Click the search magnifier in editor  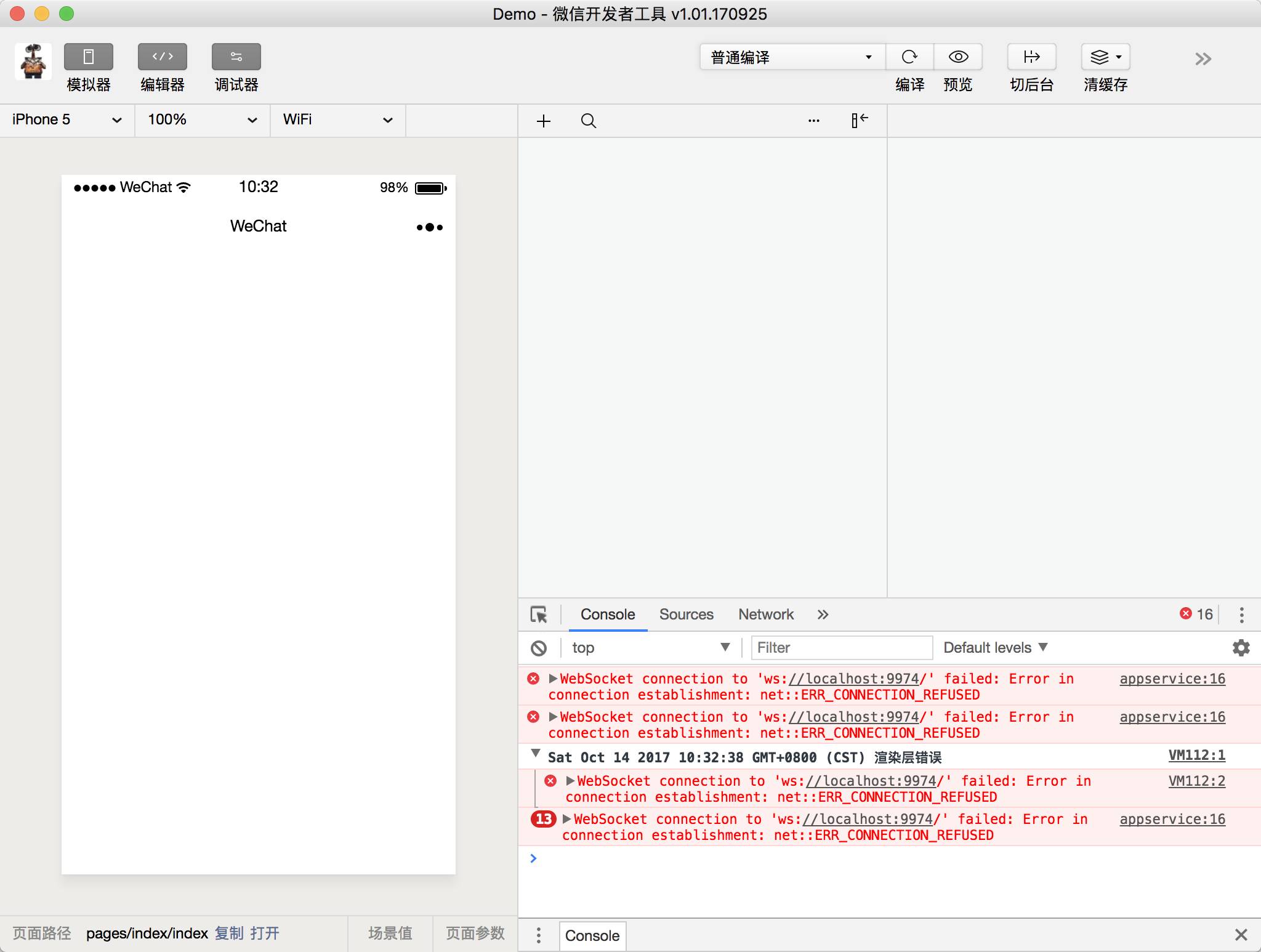tap(588, 121)
